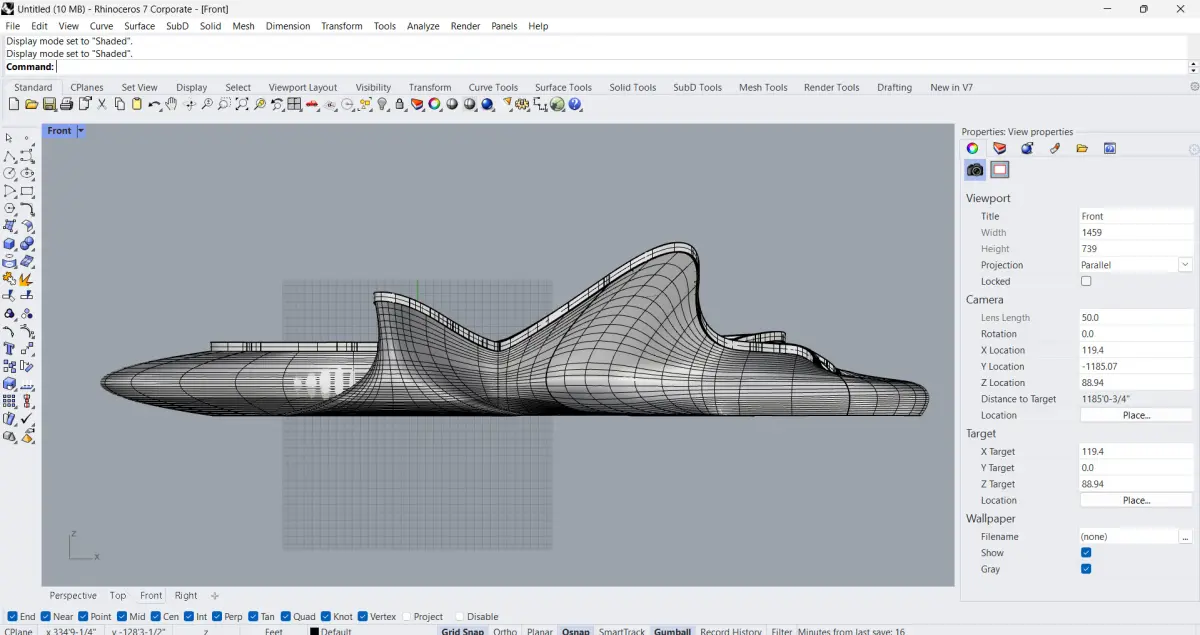Open the folder Libraries tab icon in panel

pyautogui.click(x=1082, y=148)
